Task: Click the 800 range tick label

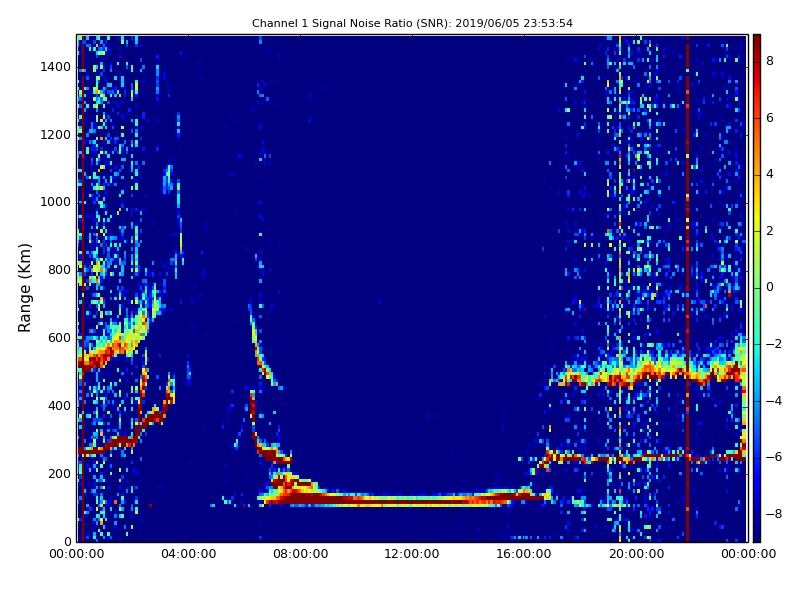Action: 59,270
